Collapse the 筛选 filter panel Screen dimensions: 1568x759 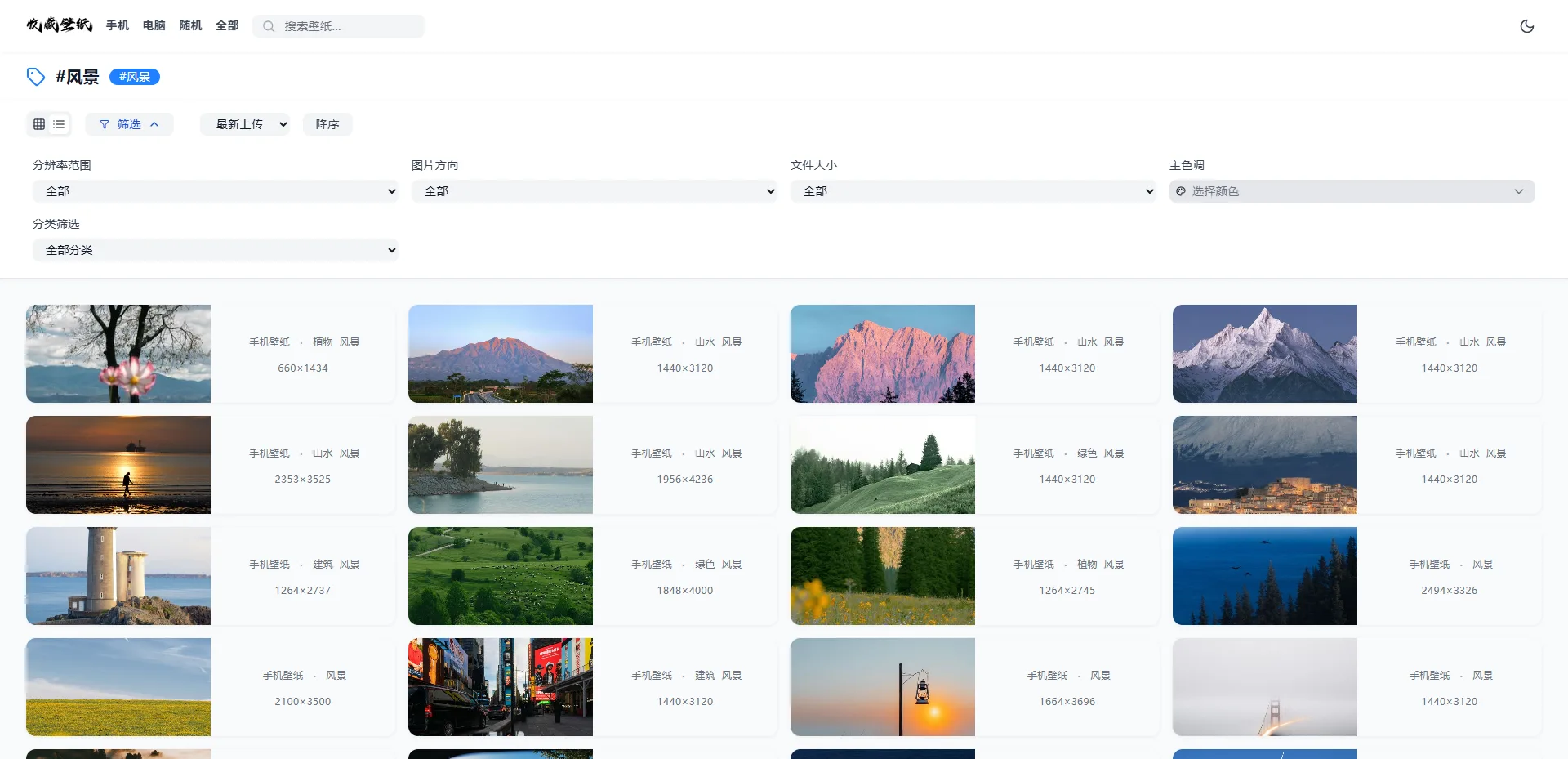click(129, 124)
